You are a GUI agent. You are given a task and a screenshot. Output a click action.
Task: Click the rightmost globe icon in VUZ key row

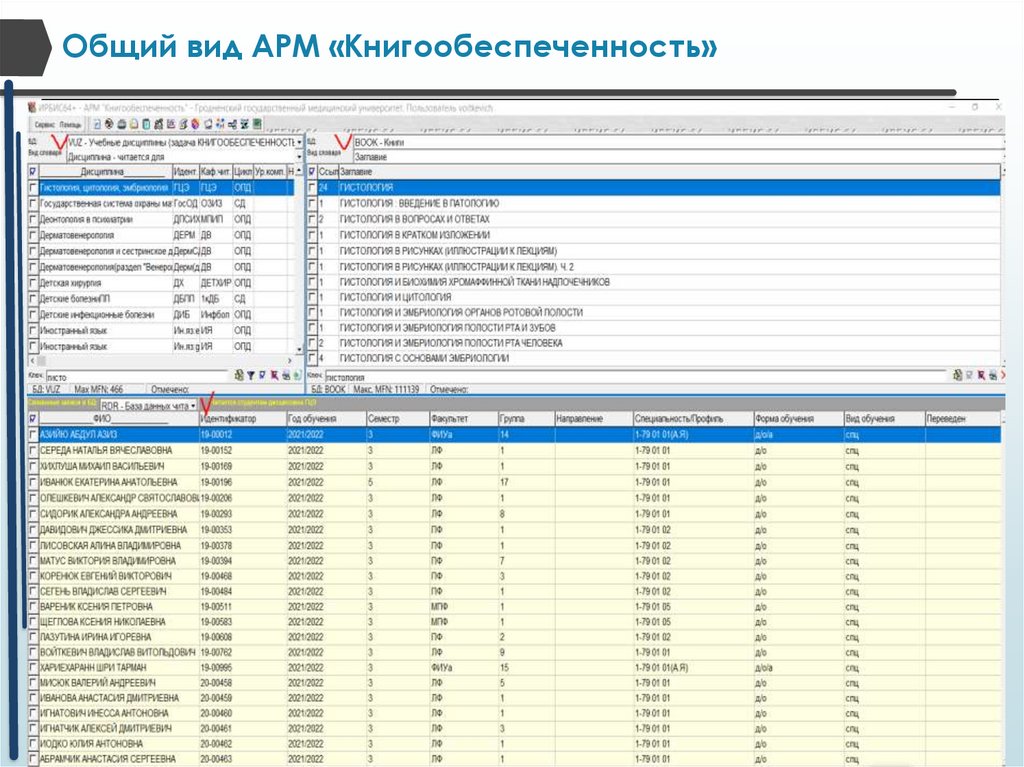click(x=297, y=375)
